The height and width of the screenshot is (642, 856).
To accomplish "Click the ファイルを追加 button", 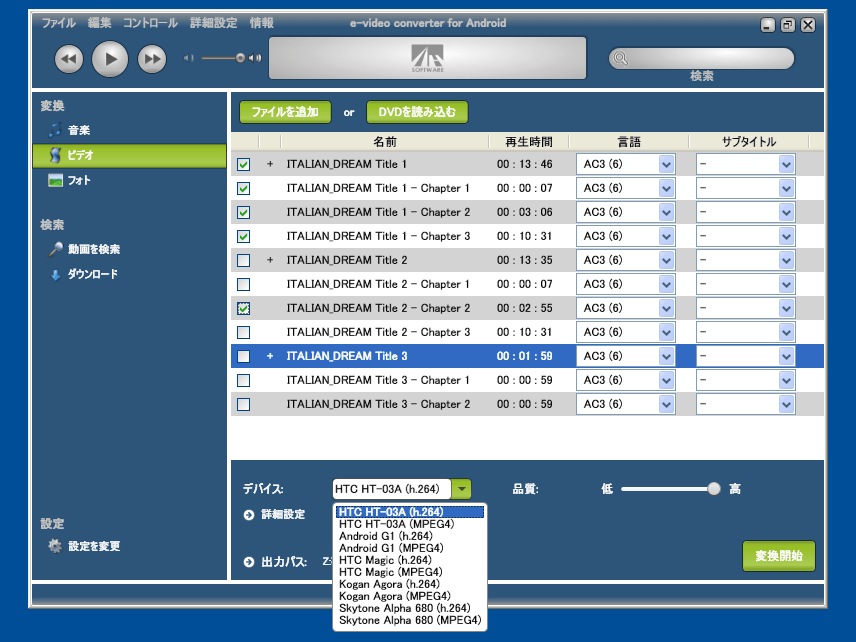I will tap(285, 112).
